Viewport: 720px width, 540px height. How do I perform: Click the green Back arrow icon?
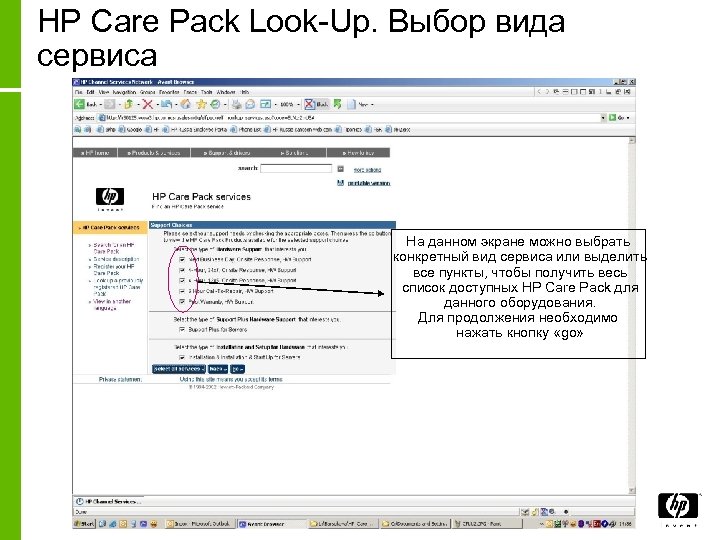point(79,105)
